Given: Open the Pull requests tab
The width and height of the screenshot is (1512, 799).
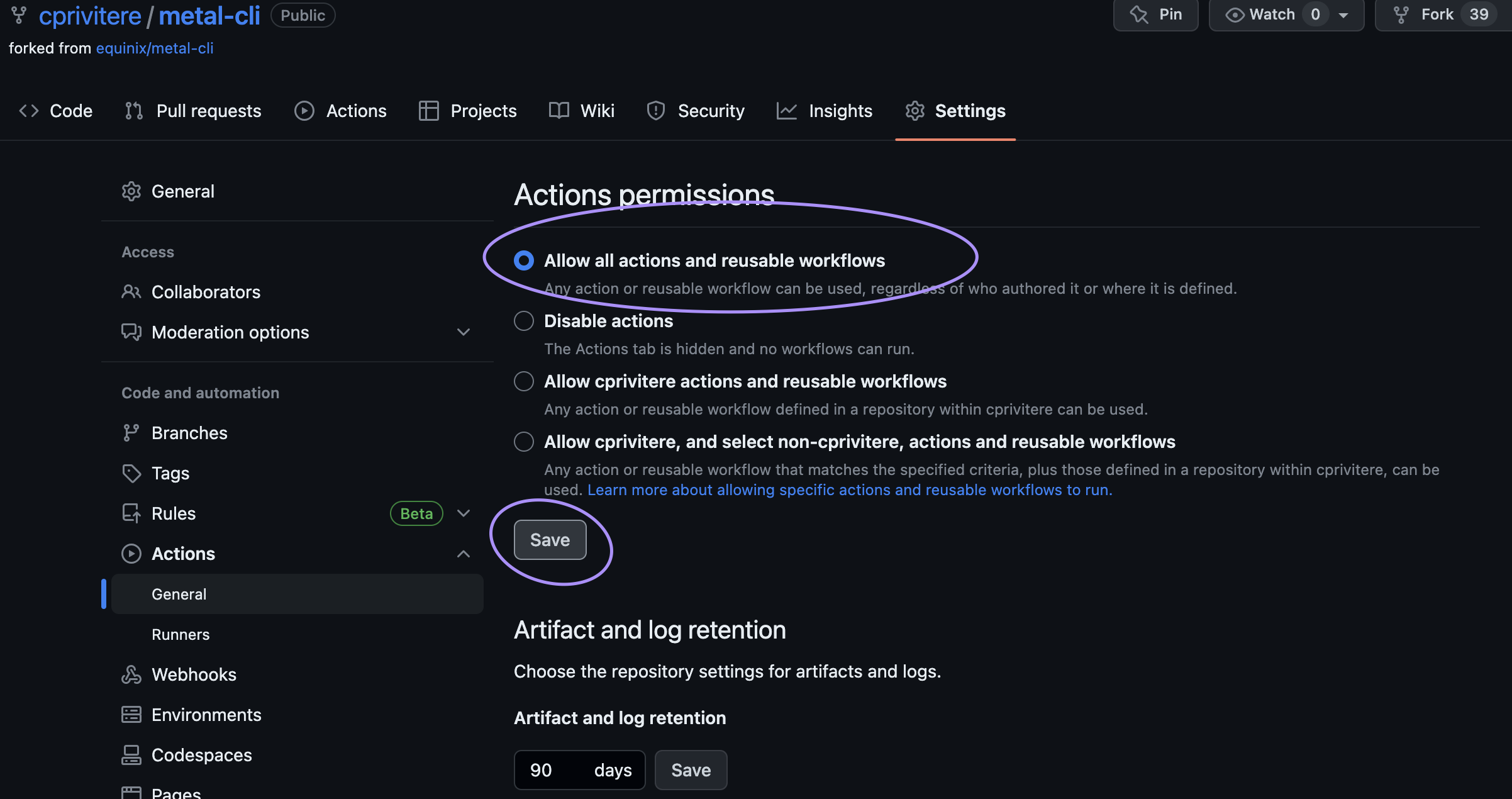Looking at the screenshot, I should tap(193, 111).
